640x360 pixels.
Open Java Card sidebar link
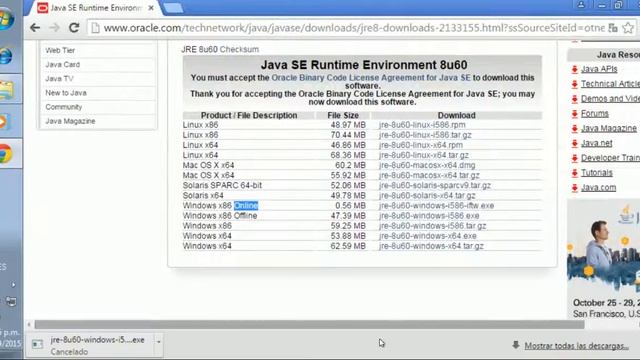click(x=63, y=64)
